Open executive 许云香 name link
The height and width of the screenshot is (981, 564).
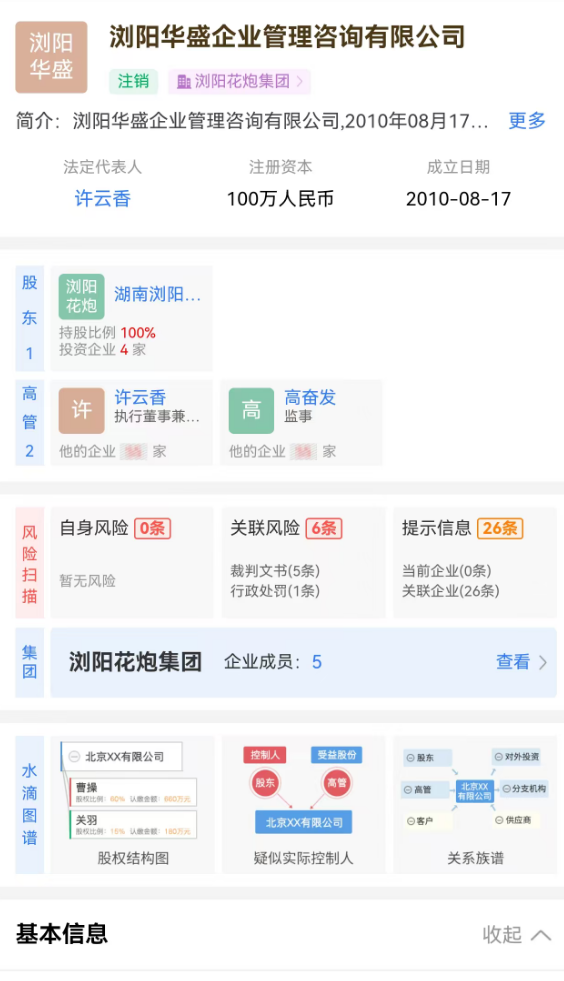click(x=140, y=397)
